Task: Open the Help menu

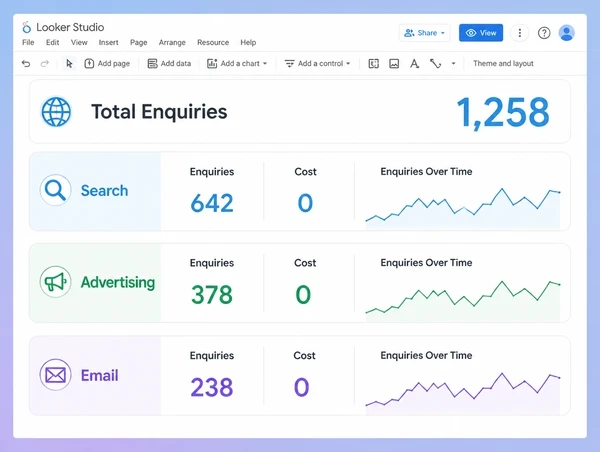Action: pyautogui.click(x=248, y=42)
